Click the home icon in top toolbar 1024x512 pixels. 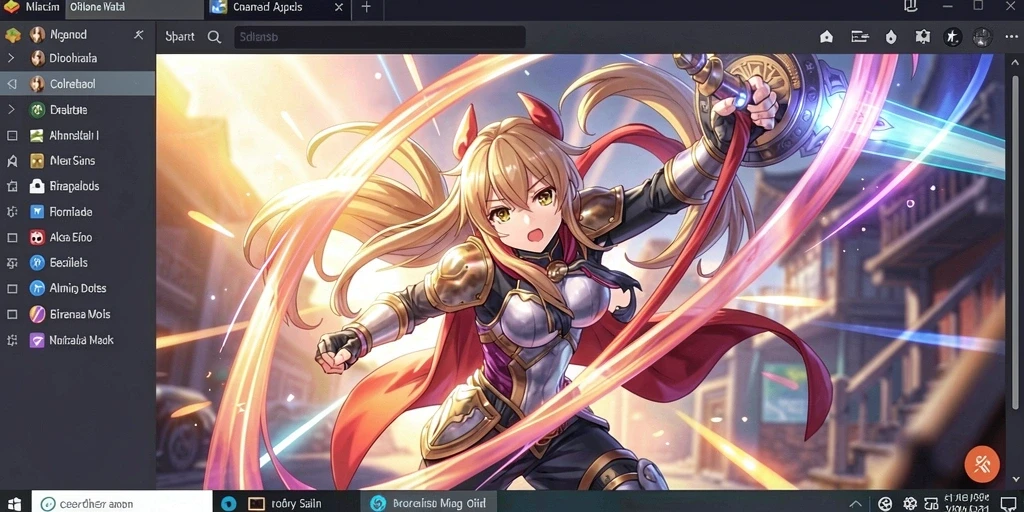click(x=826, y=37)
